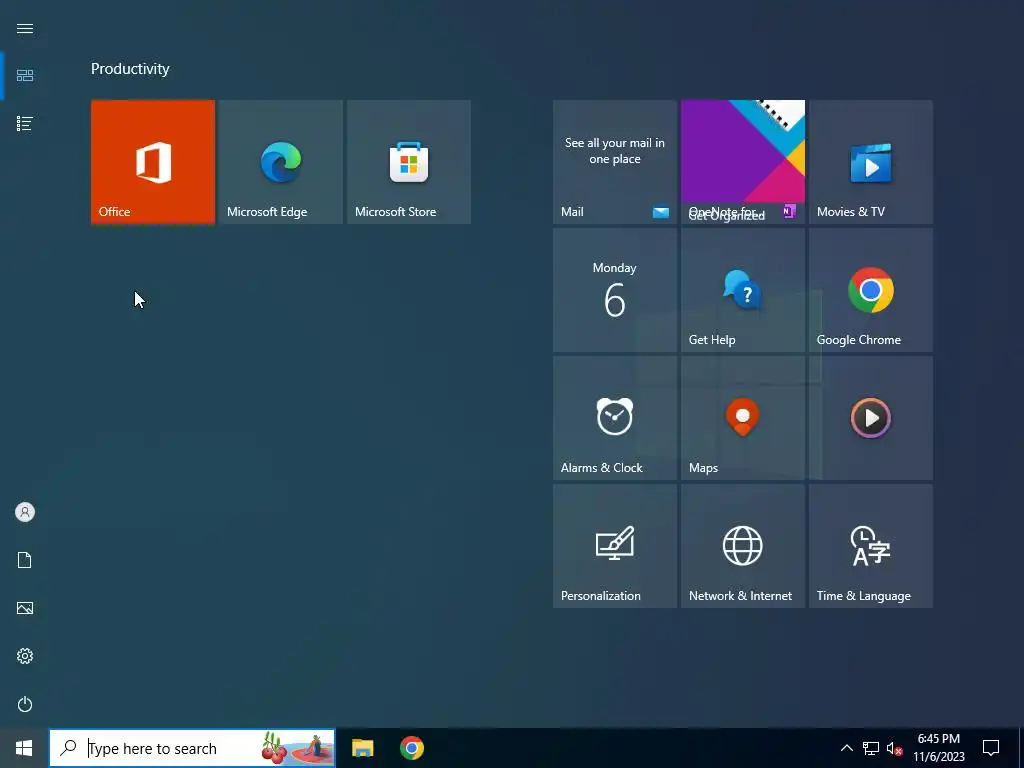Open the Mail tile
This screenshot has width=1024, height=768.
615,162
